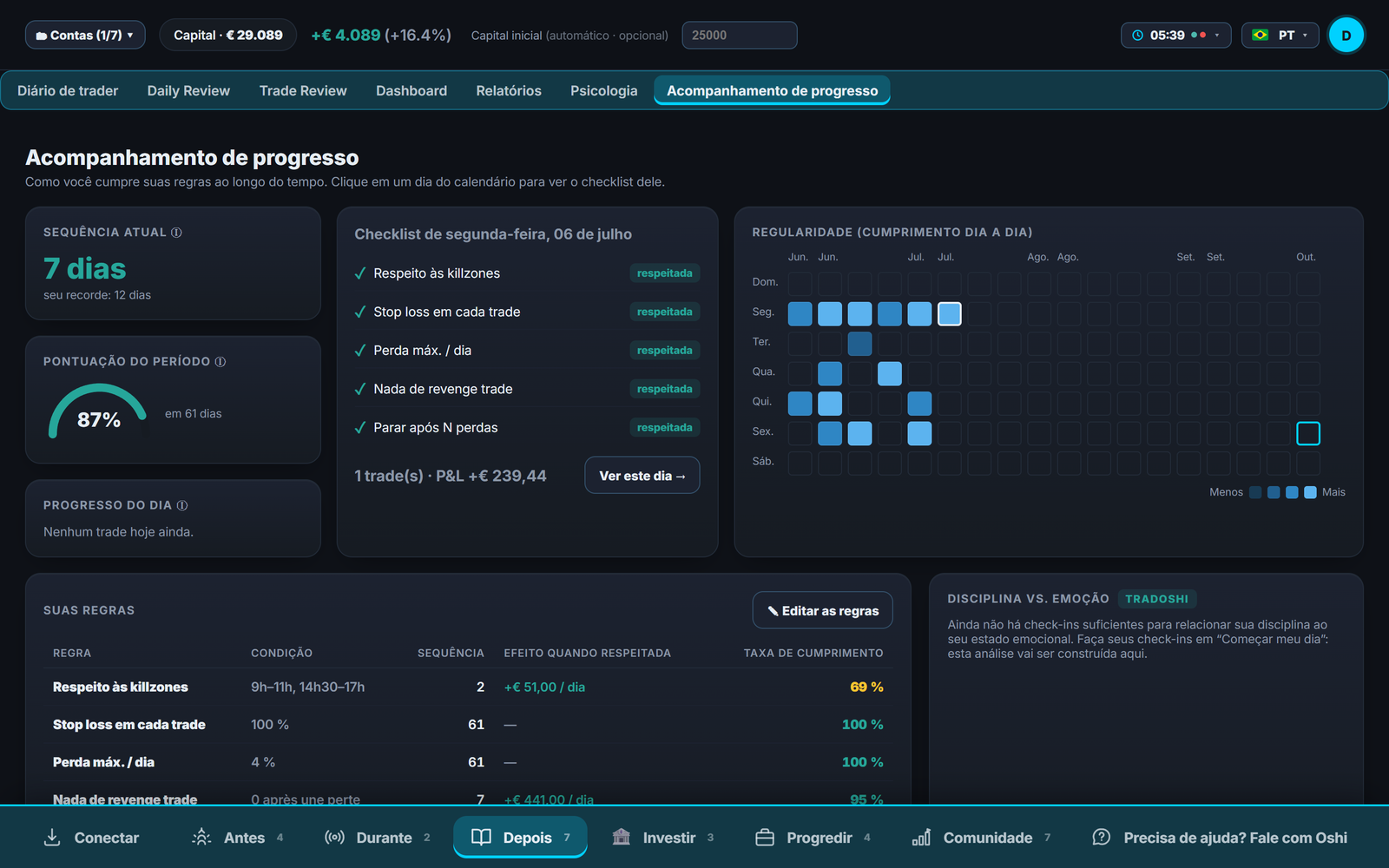Open the Daily Review tab

tap(188, 91)
